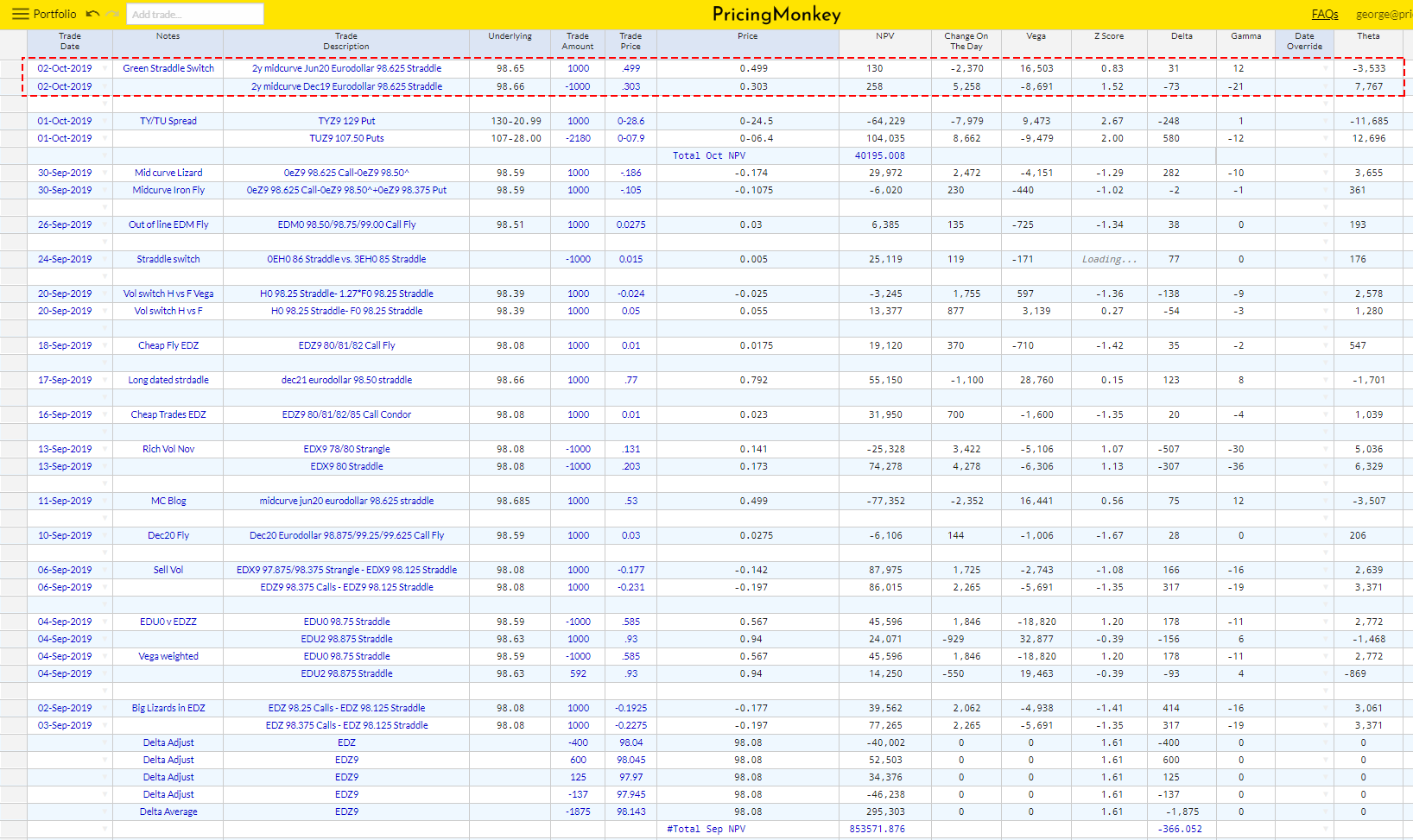Click the Dec20 Fly note cell
This screenshot has width=1413, height=840.
[168, 535]
